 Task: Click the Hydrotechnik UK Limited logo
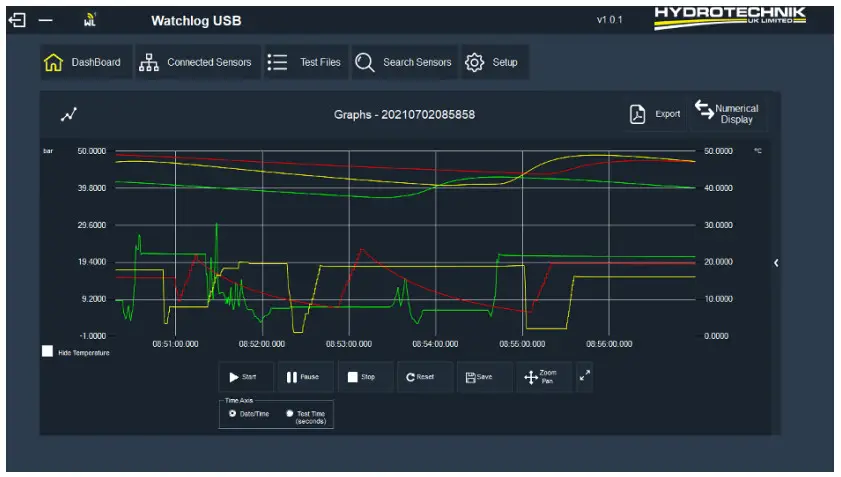tap(730, 18)
